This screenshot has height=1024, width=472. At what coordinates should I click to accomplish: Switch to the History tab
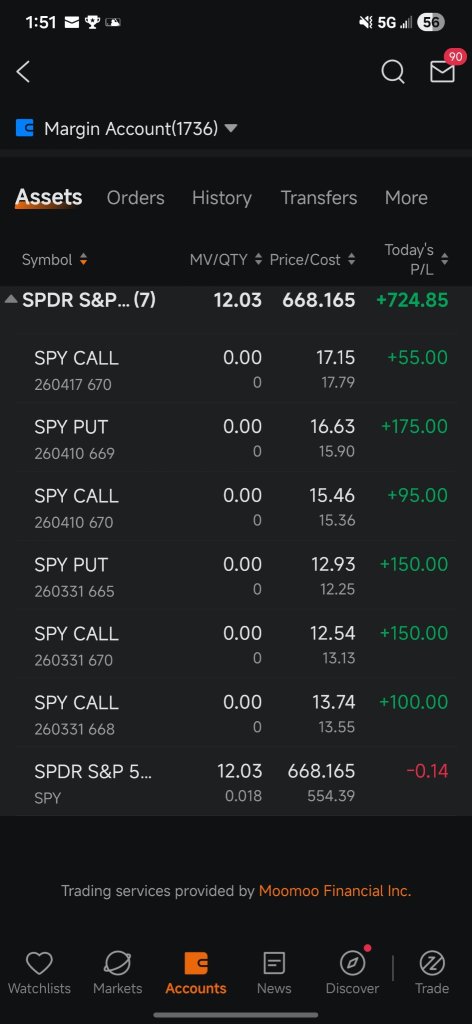tap(221, 198)
